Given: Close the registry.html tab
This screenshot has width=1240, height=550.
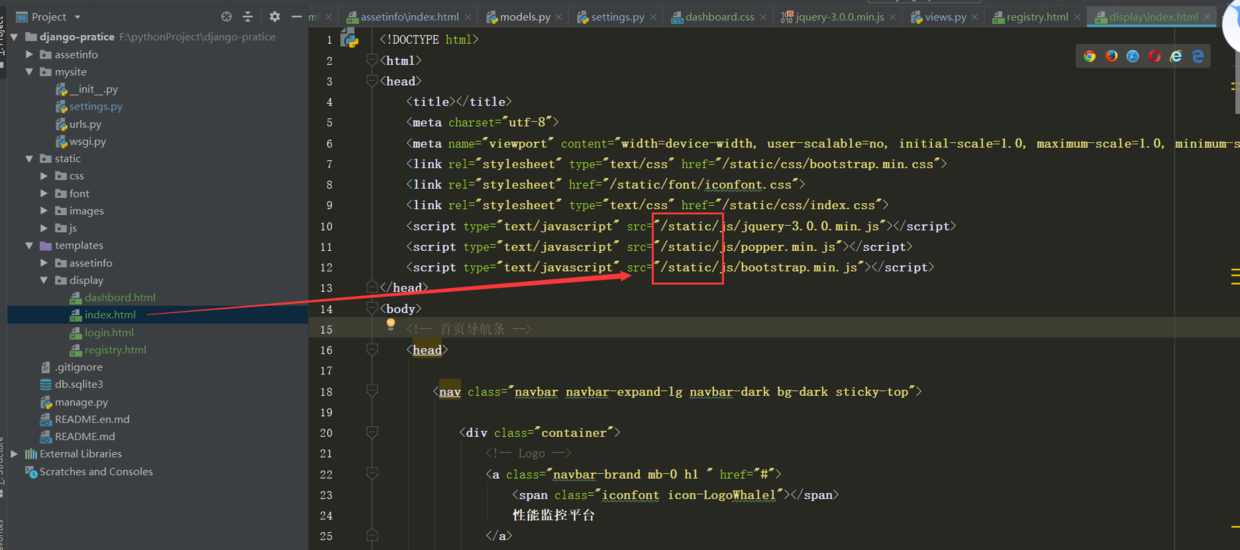Looking at the screenshot, I should point(1077,17).
